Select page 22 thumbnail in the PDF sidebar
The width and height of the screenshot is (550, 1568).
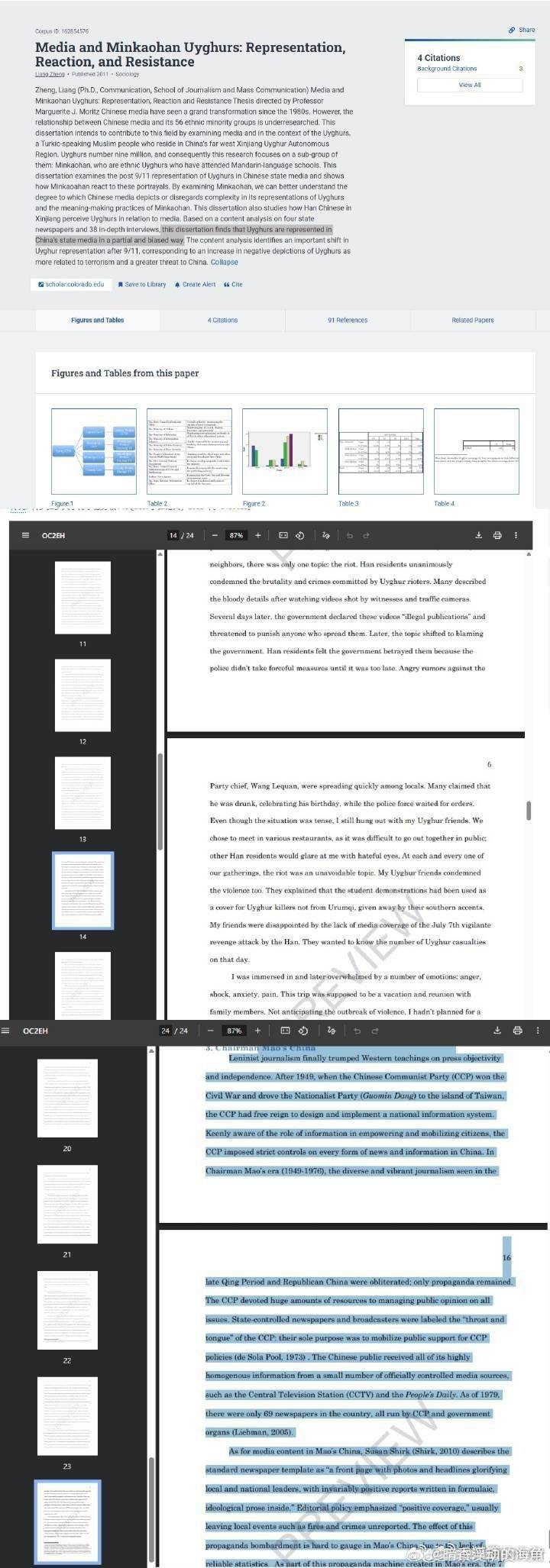point(67,1311)
